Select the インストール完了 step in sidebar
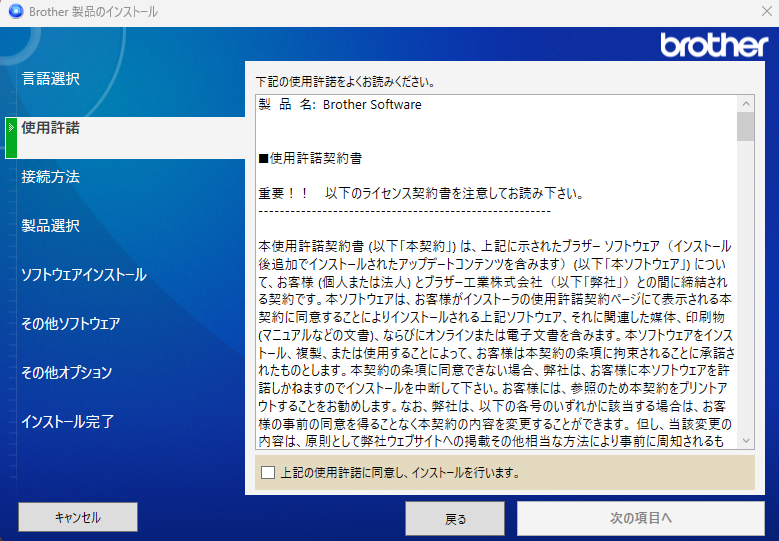779x541 pixels. tap(68, 422)
